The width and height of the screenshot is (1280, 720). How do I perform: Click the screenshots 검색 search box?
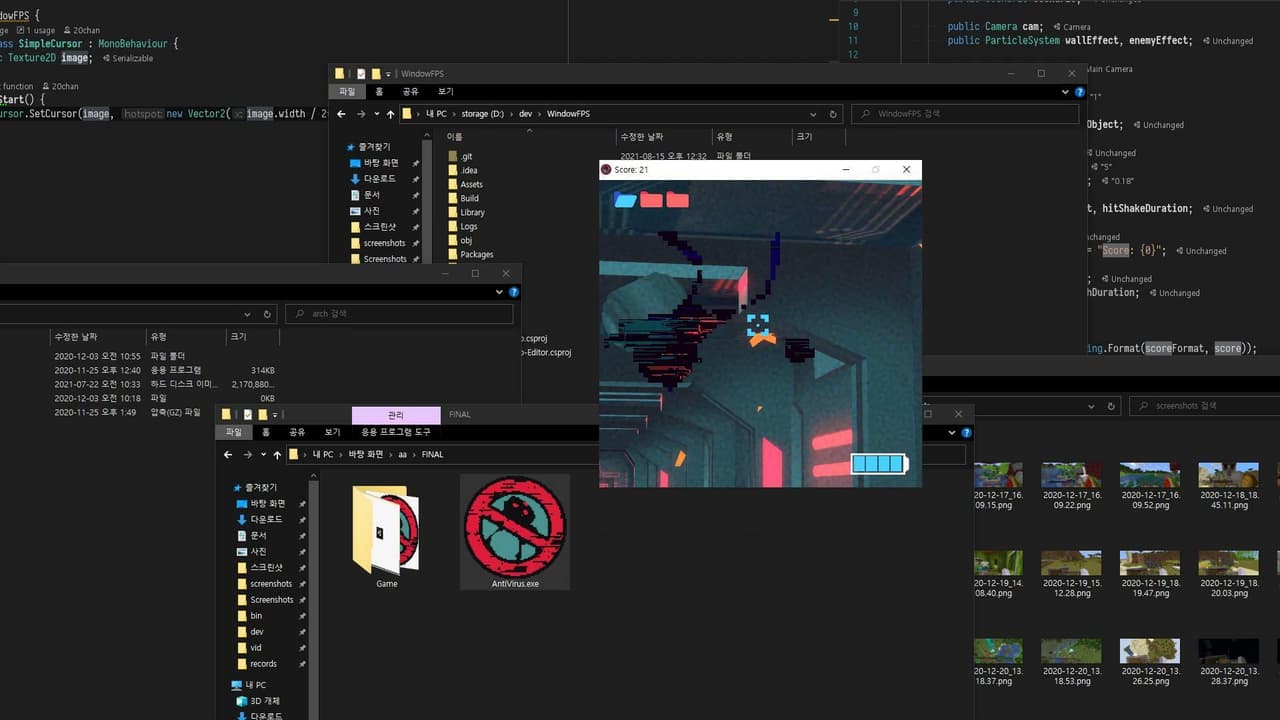[1205, 406]
